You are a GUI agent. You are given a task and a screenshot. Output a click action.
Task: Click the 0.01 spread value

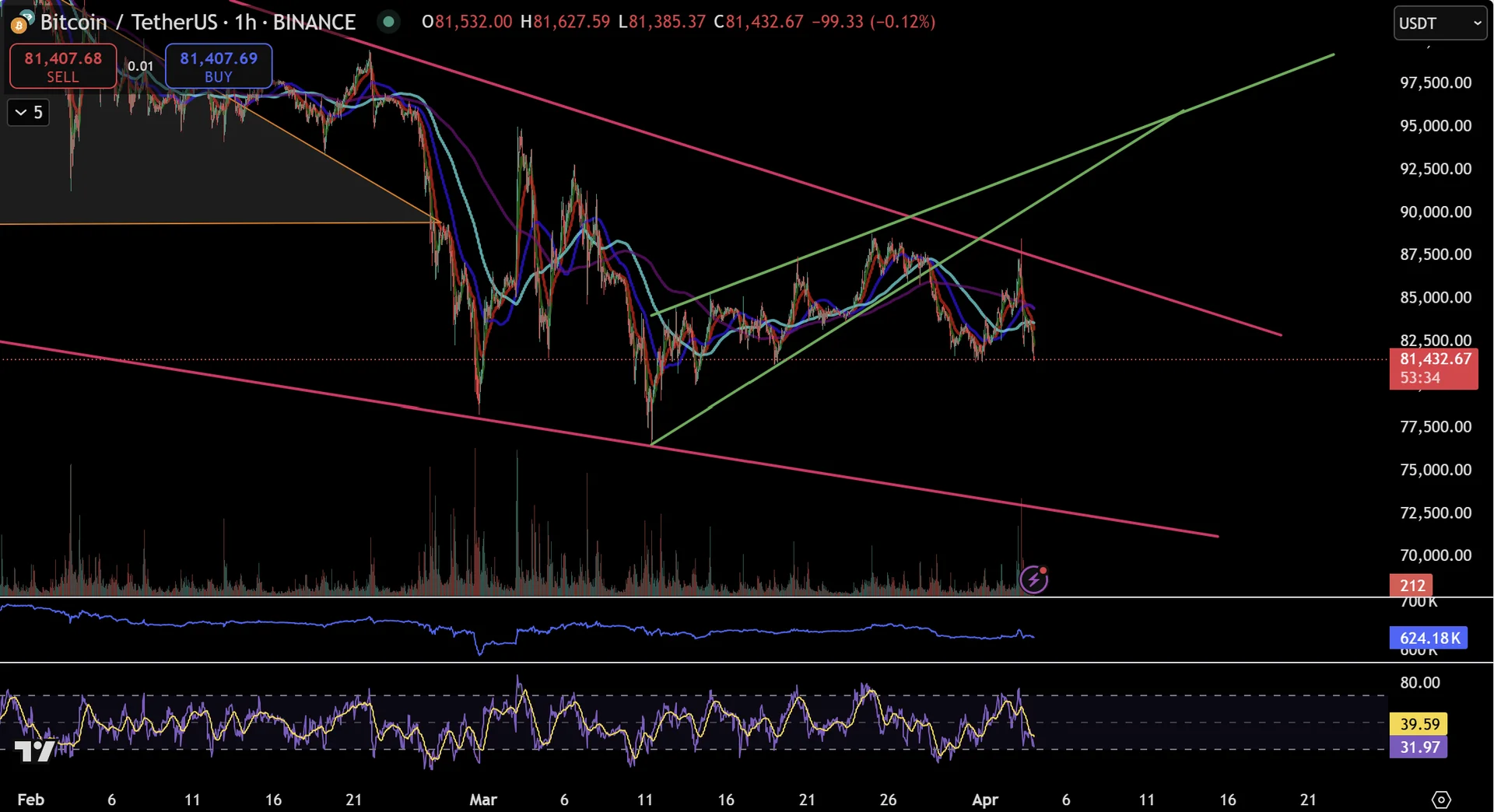[140, 66]
